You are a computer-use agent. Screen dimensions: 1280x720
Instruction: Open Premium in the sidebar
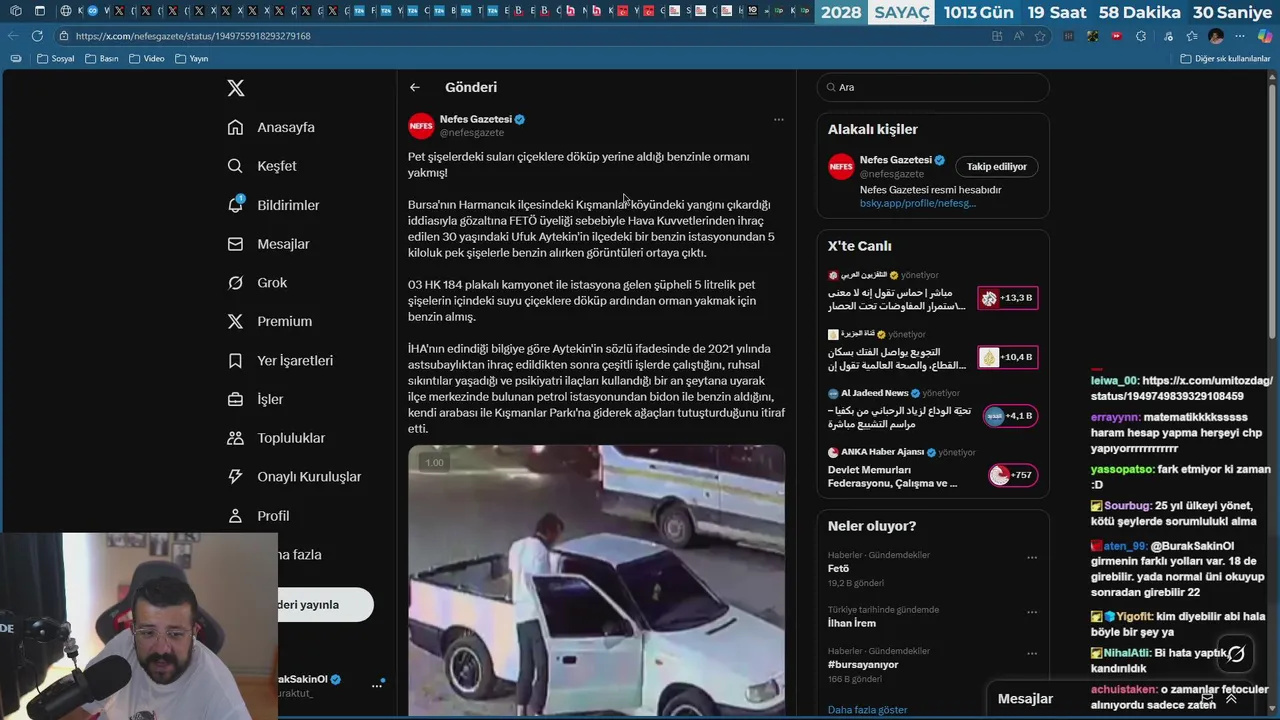click(270, 321)
